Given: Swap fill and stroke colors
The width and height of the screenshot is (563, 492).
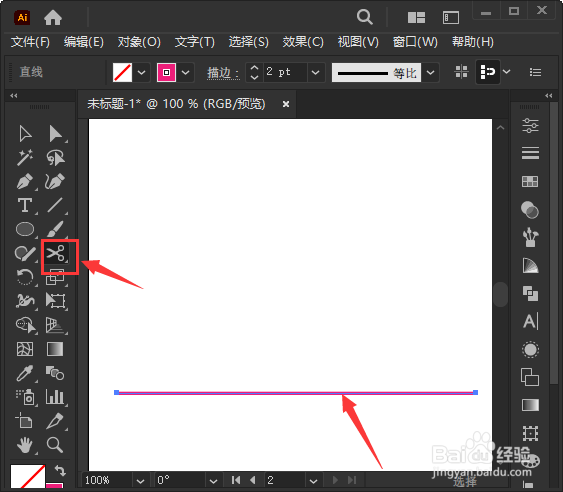Looking at the screenshot, I should point(60,470).
